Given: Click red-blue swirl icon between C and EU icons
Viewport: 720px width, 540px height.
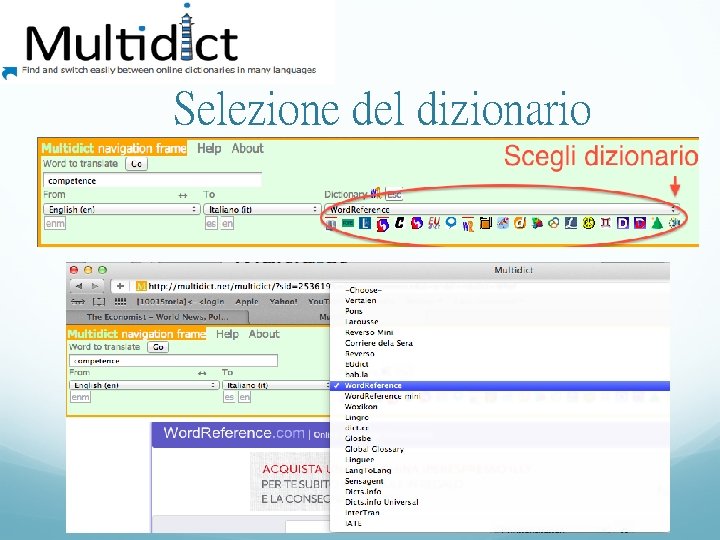Looking at the screenshot, I should [416, 223].
